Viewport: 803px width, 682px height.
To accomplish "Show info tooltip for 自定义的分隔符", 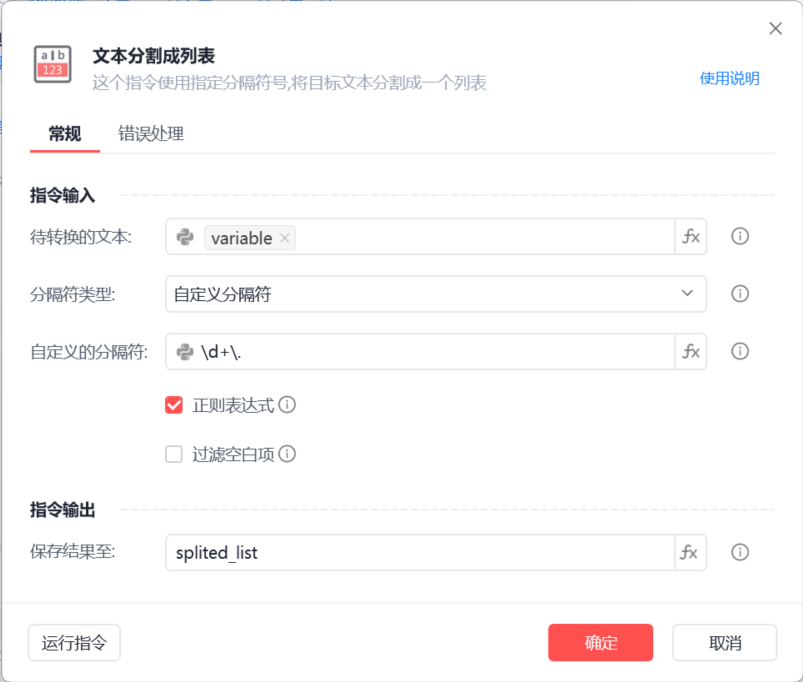I will coord(739,351).
